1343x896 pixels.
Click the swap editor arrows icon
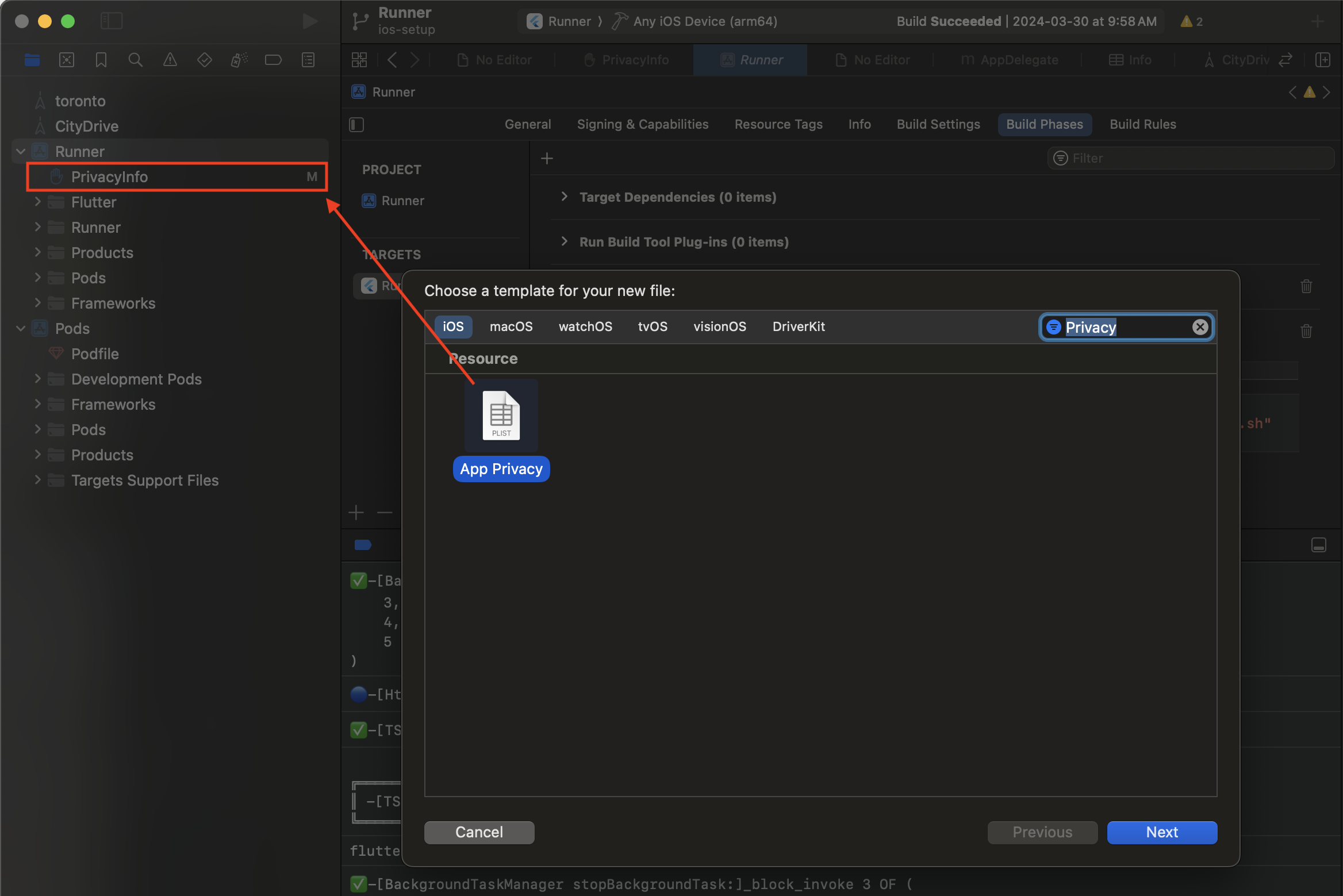pos(1286,60)
